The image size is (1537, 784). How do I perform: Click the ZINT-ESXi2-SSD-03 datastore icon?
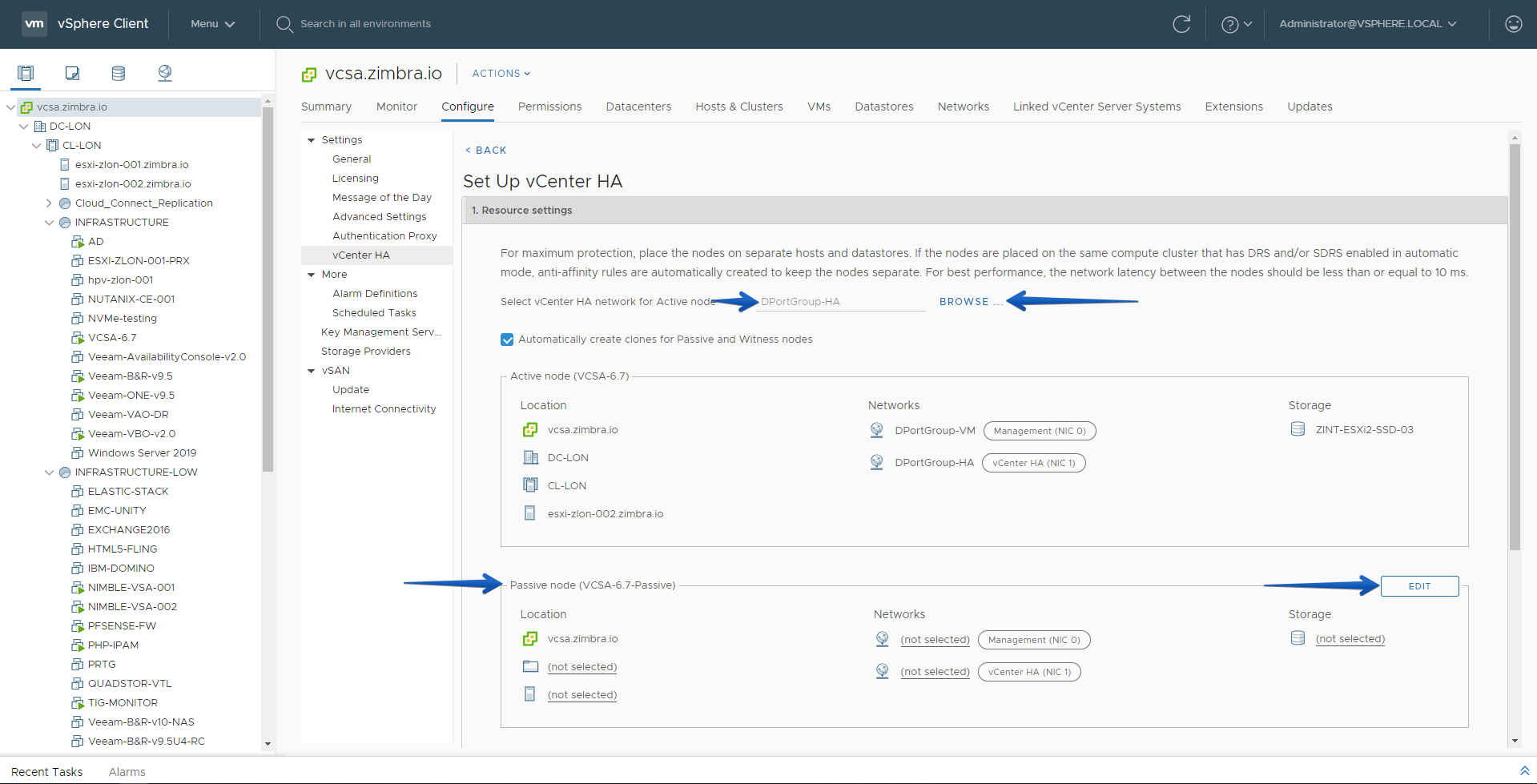[1298, 429]
